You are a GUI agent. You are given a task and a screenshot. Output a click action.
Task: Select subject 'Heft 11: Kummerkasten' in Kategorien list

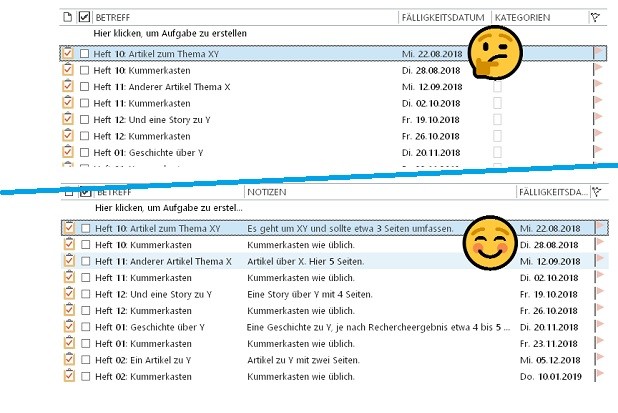[142, 103]
